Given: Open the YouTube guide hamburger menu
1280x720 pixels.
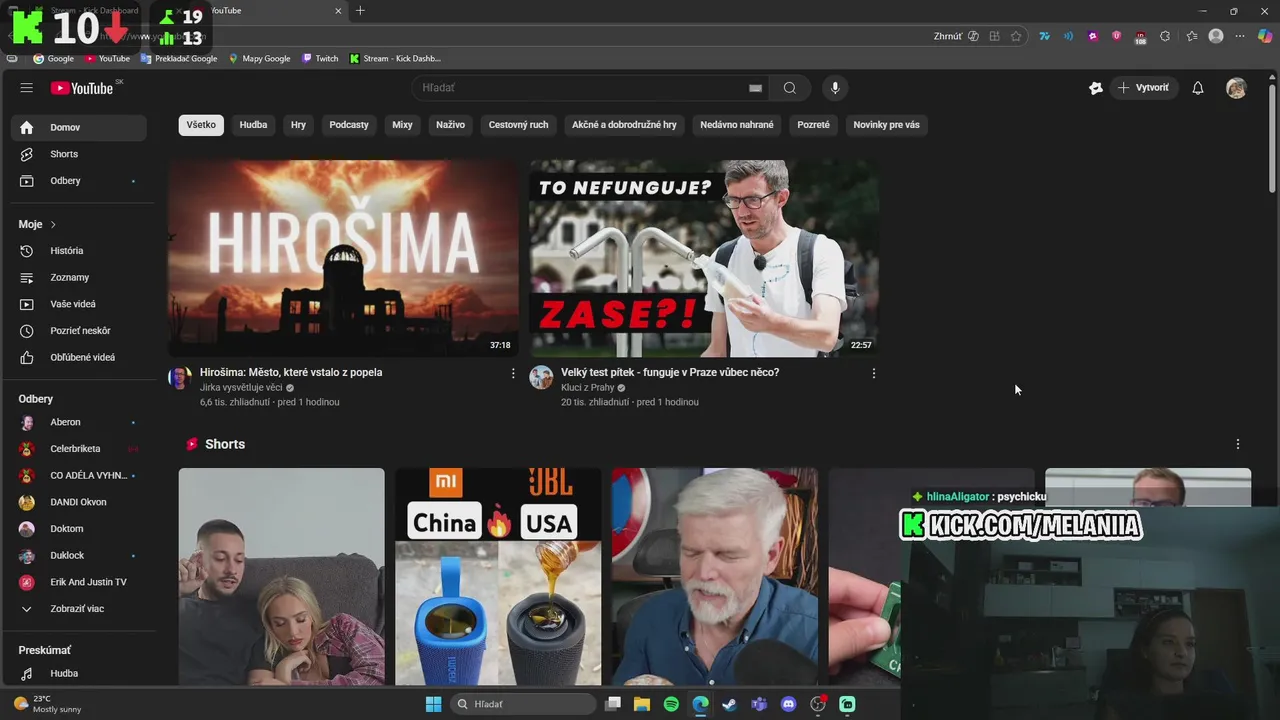Looking at the screenshot, I should click(x=27, y=88).
